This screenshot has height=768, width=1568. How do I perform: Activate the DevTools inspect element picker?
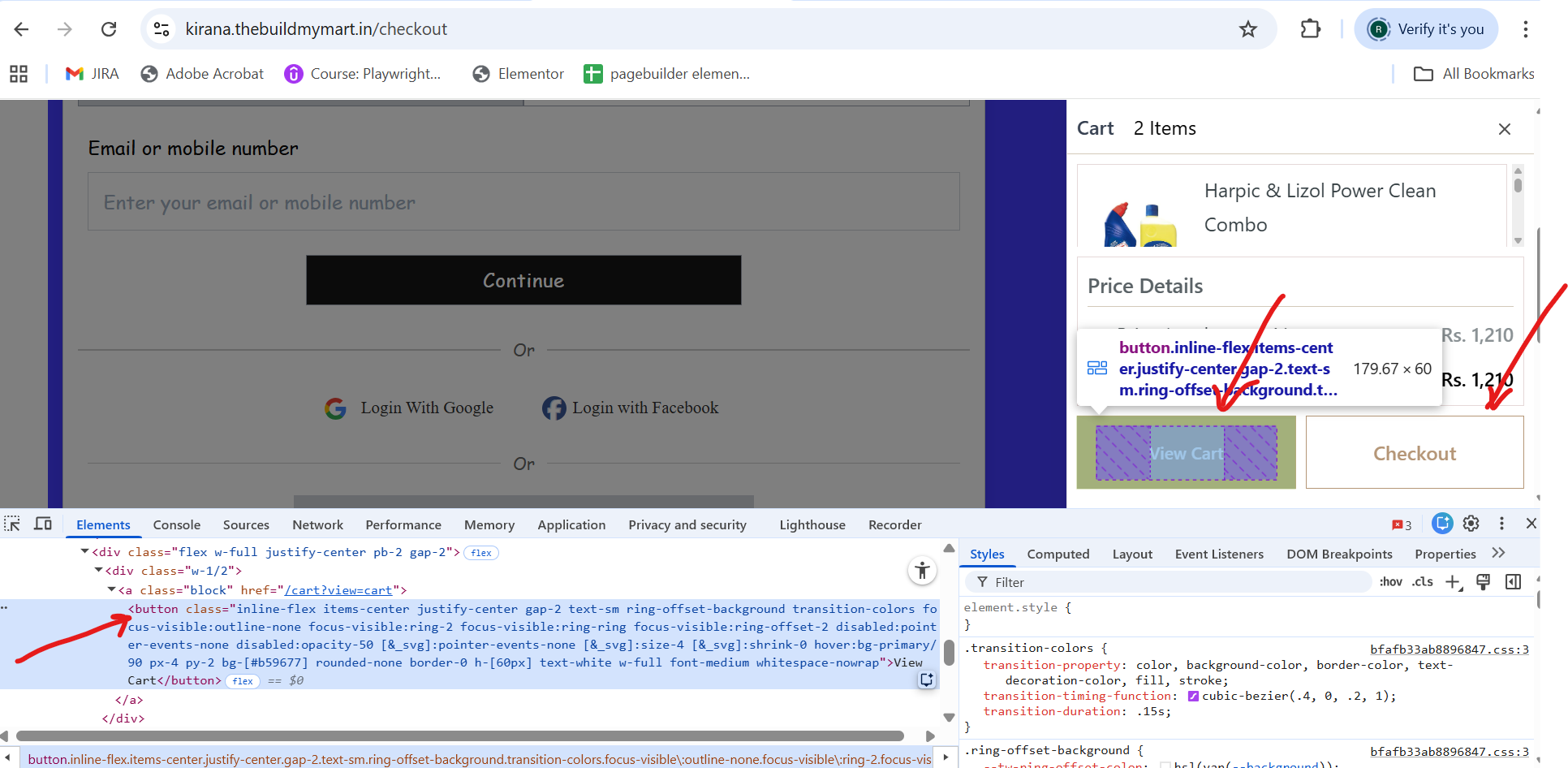pyautogui.click(x=12, y=524)
